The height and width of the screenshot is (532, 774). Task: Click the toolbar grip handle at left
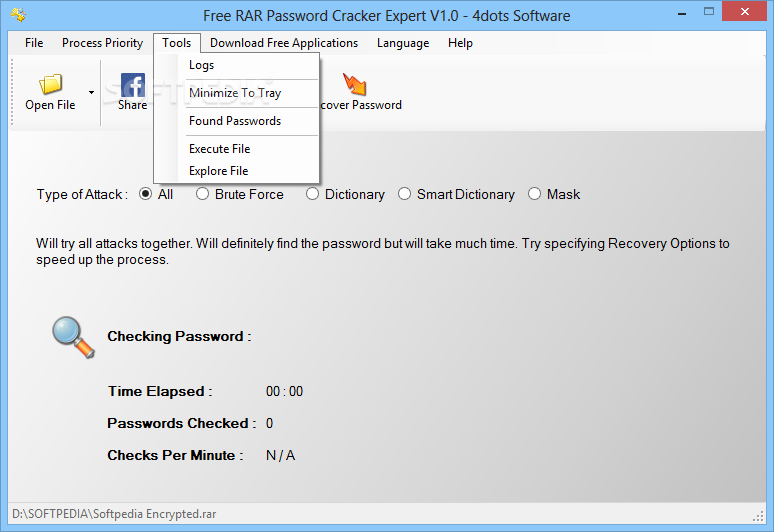[x=12, y=93]
